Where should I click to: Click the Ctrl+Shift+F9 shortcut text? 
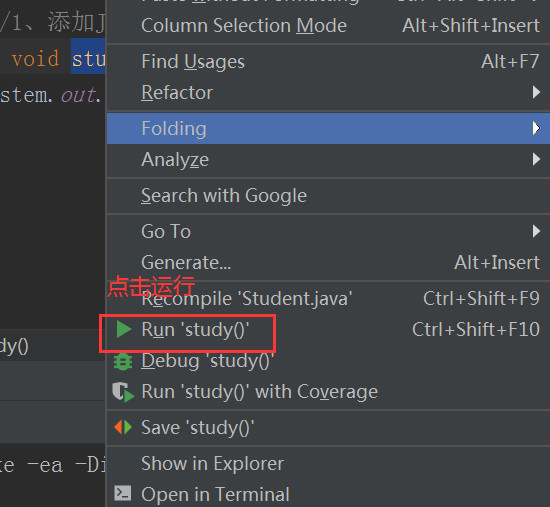tap(481, 299)
